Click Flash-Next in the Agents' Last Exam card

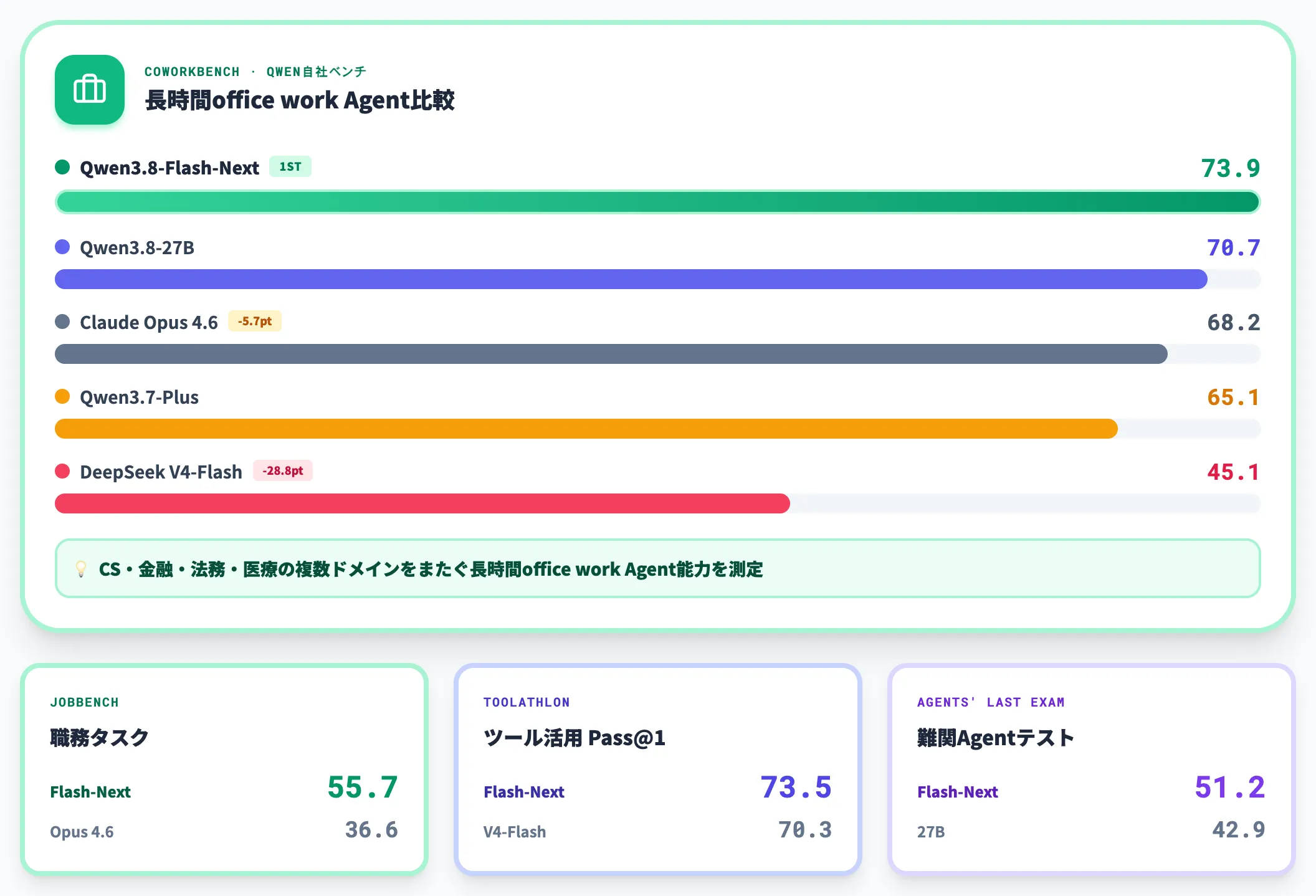point(958,792)
